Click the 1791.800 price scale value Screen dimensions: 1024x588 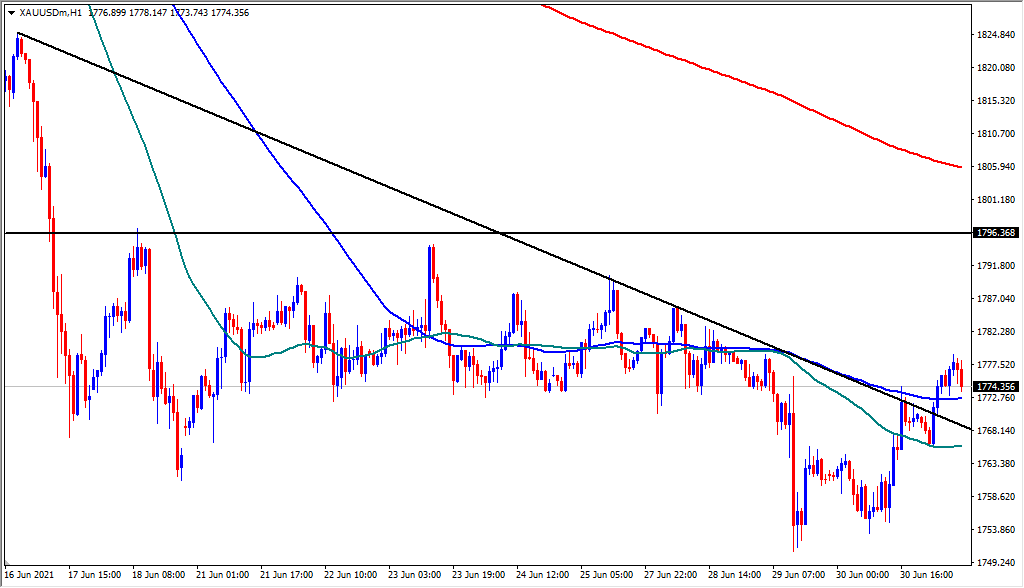click(x=996, y=265)
